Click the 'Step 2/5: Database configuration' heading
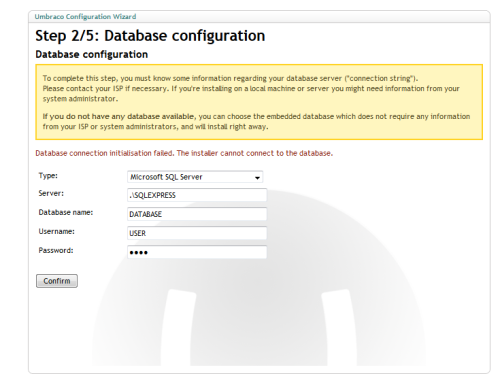Viewport: 500px width, 391px height. (150, 36)
